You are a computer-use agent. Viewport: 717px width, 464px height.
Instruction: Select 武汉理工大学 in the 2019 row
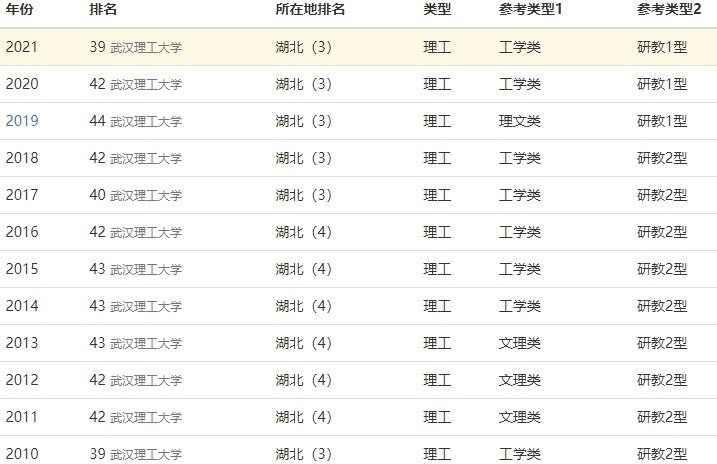pos(146,122)
